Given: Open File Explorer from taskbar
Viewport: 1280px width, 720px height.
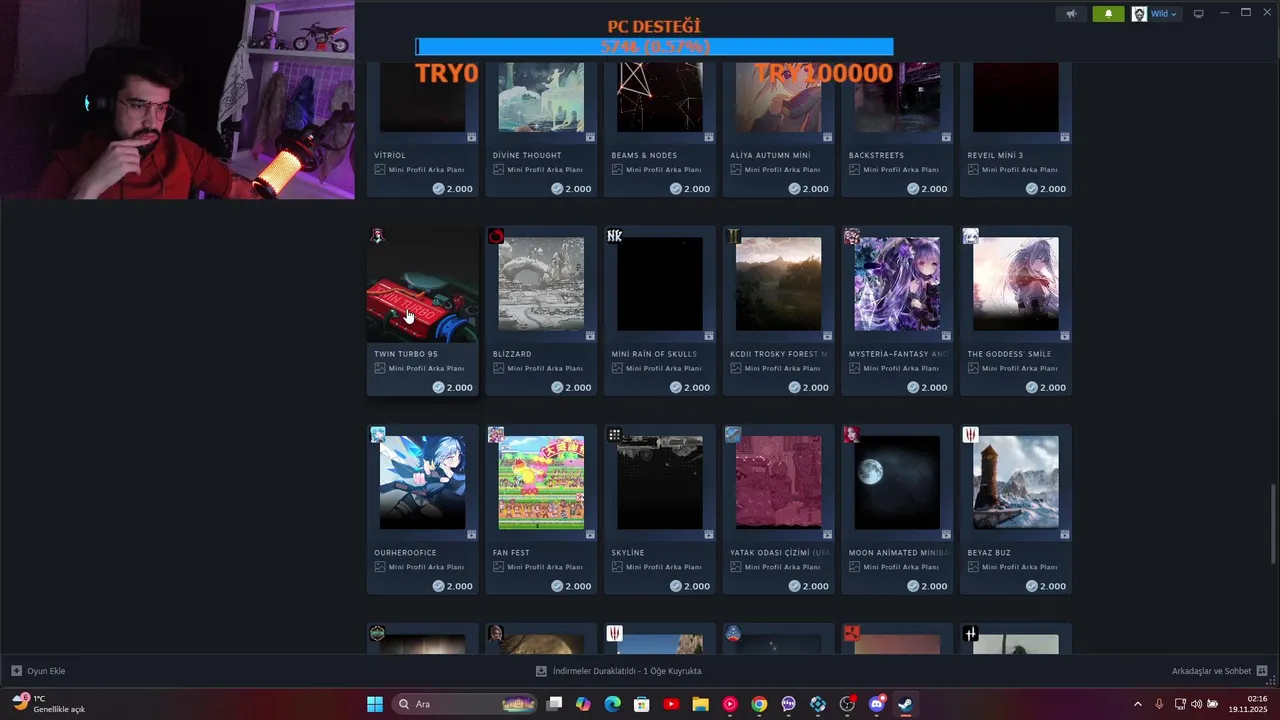Looking at the screenshot, I should [700, 704].
